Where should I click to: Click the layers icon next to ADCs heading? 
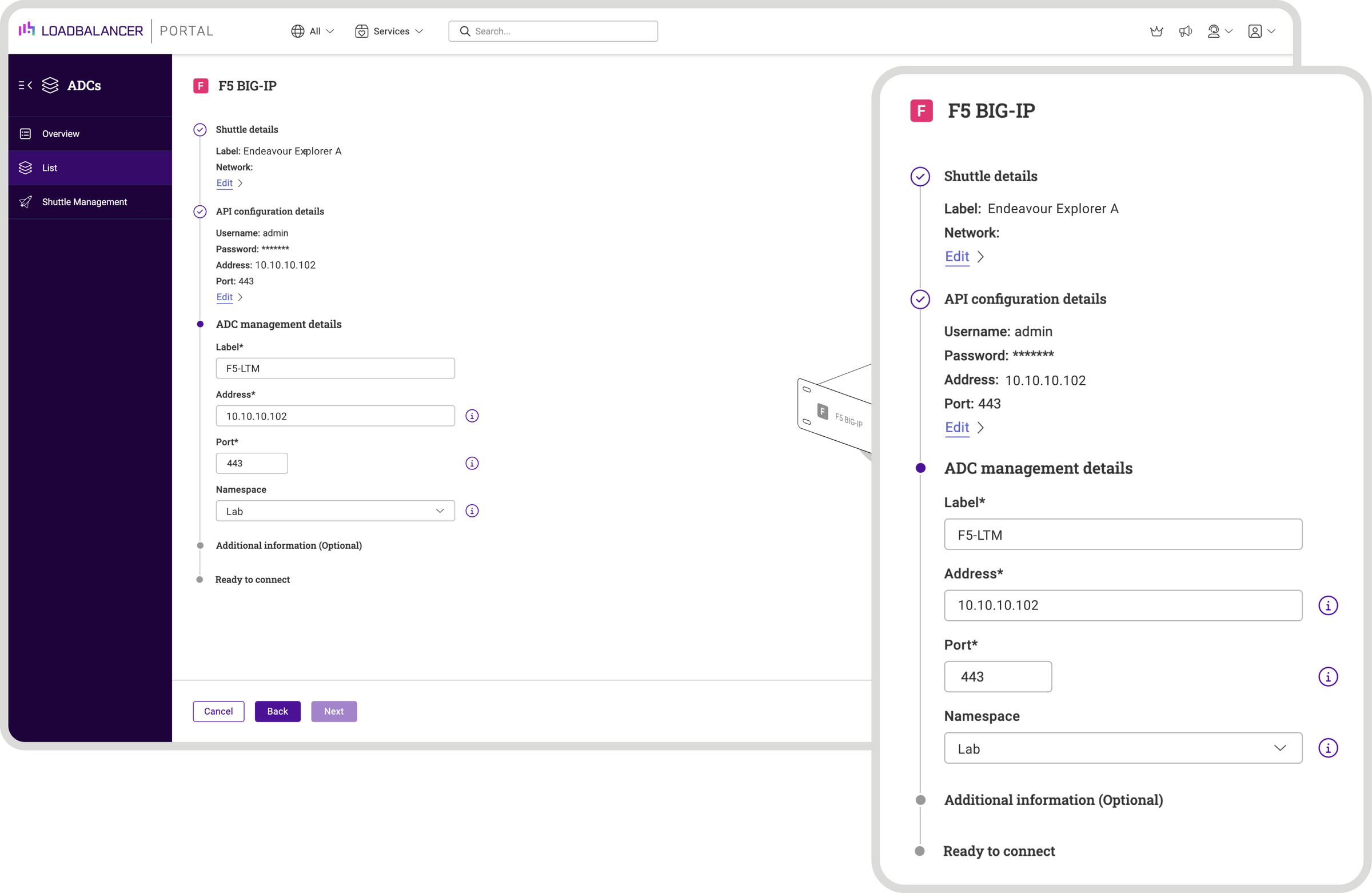50,85
